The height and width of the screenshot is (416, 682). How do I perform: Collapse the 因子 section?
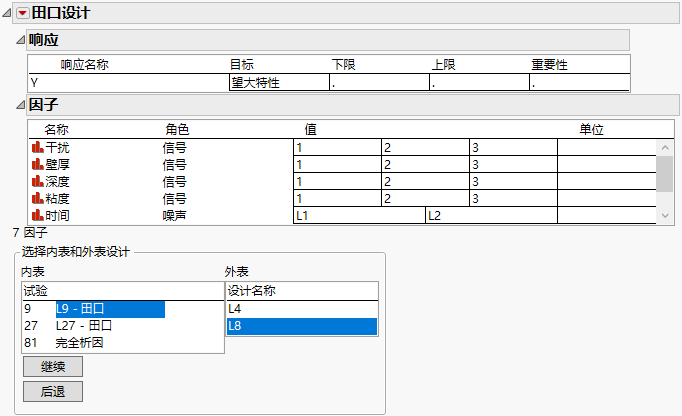pos(20,104)
